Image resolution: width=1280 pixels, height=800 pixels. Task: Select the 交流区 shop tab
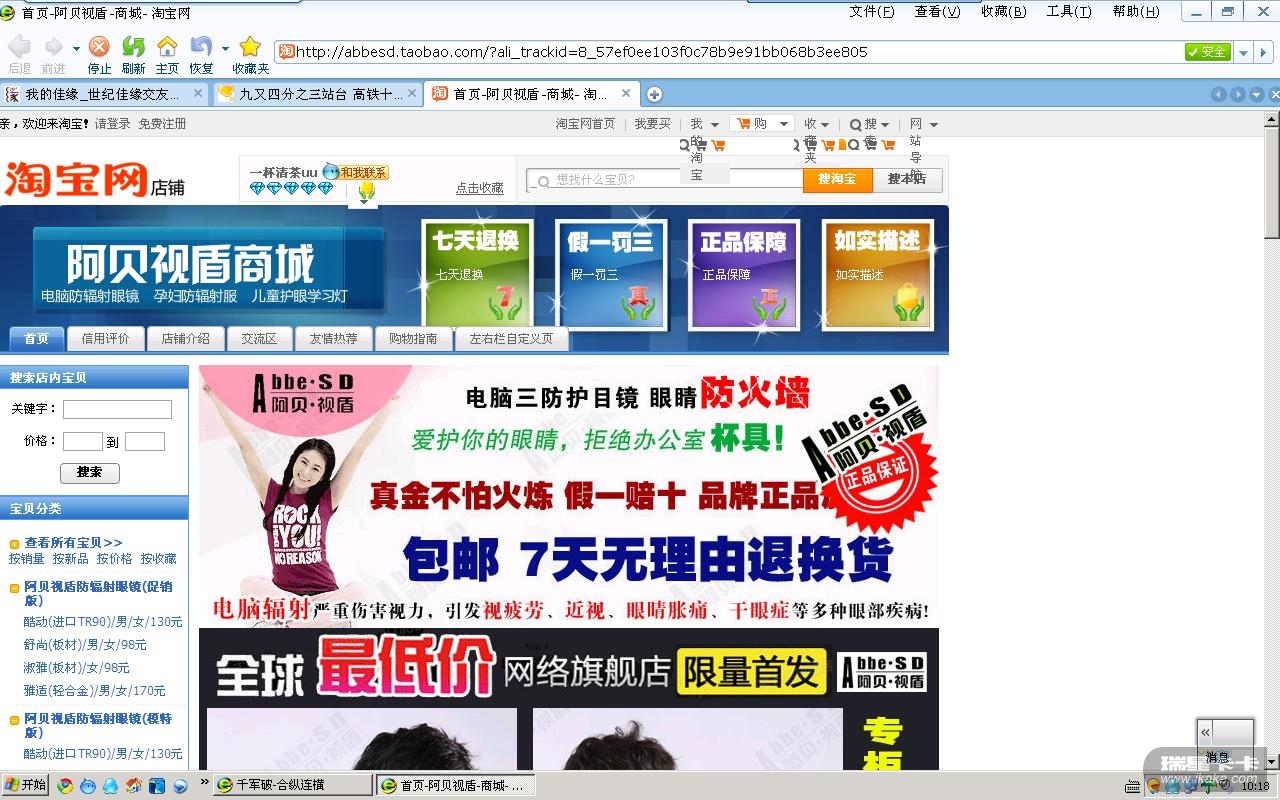(x=259, y=339)
